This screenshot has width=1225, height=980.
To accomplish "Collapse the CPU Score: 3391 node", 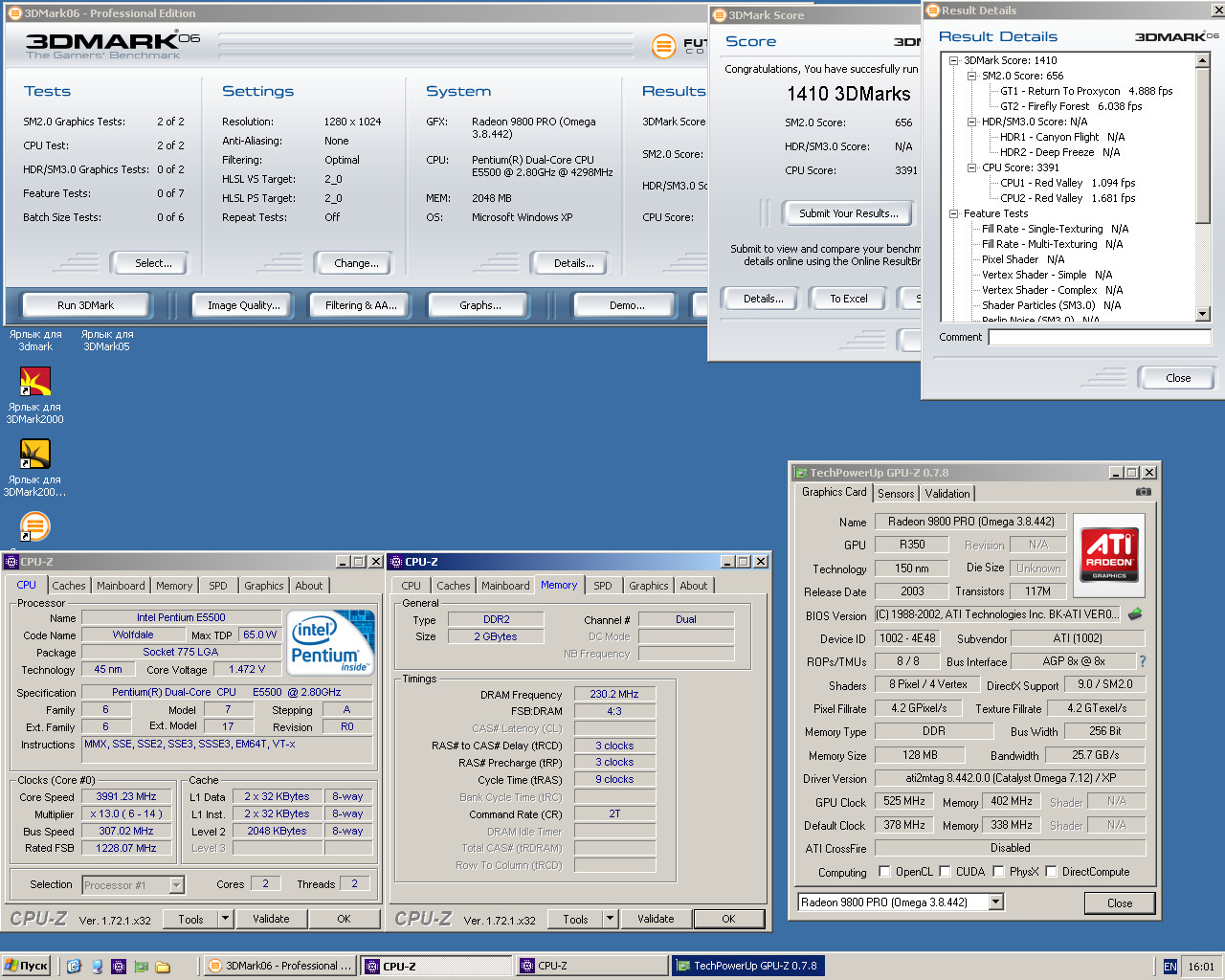I will [971, 167].
